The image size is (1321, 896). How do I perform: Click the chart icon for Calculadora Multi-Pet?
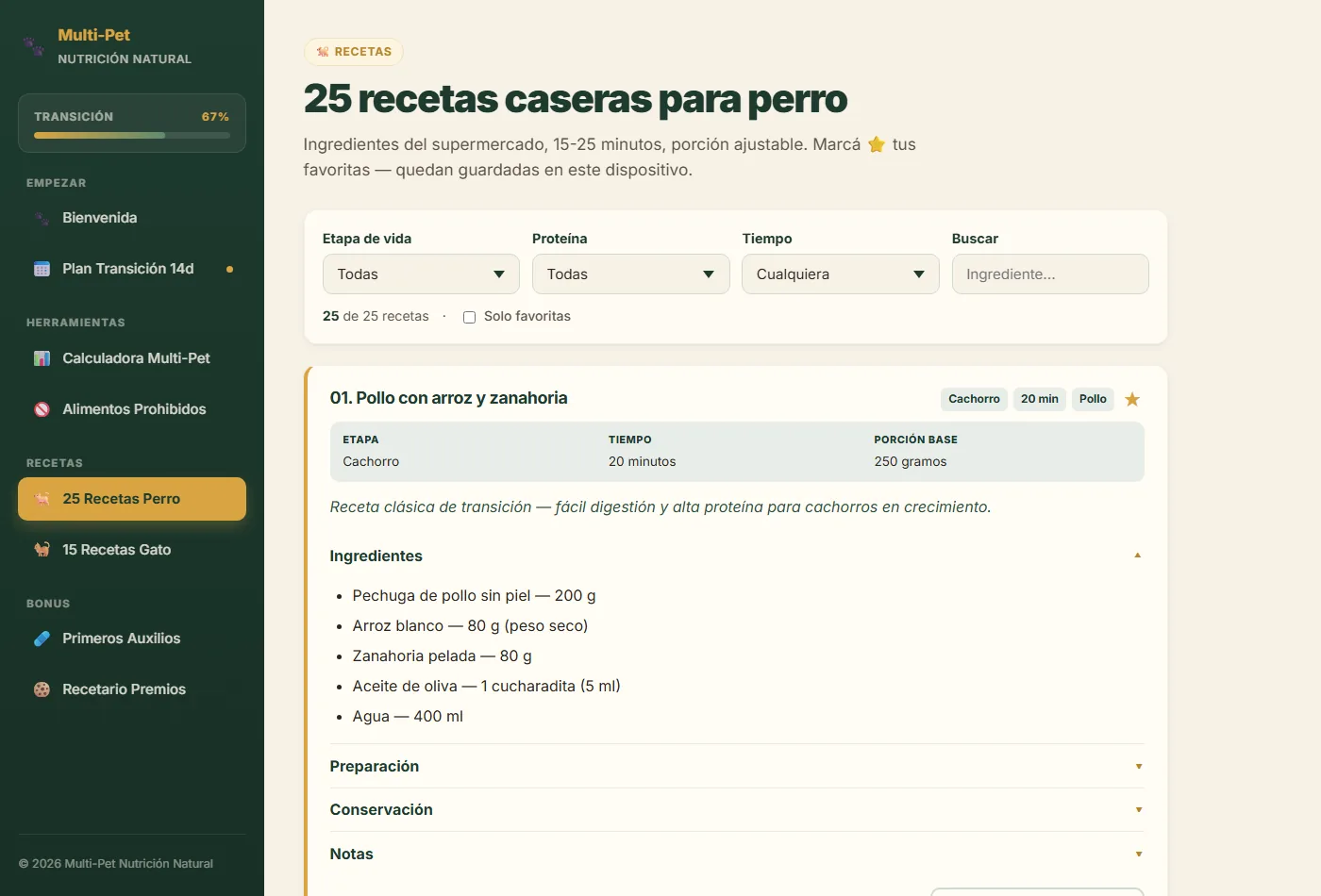coord(42,358)
